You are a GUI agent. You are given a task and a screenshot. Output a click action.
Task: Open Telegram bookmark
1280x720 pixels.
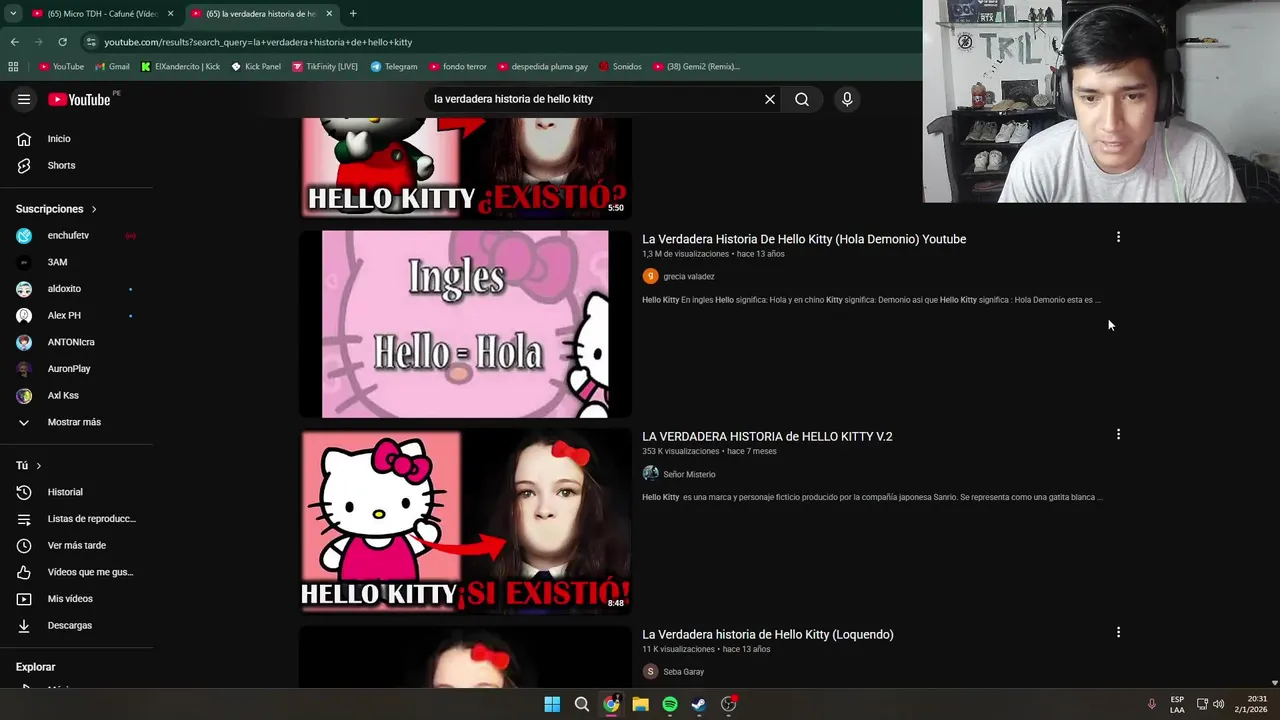[394, 66]
